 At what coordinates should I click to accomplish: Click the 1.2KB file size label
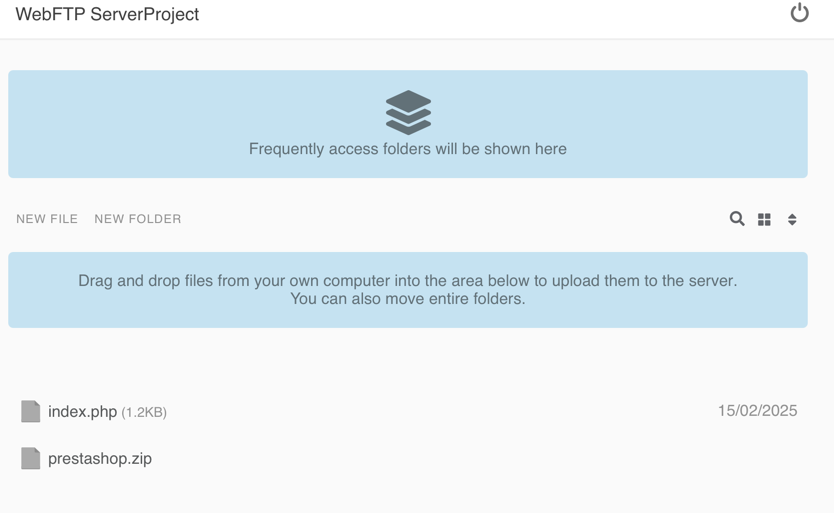point(144,412)
